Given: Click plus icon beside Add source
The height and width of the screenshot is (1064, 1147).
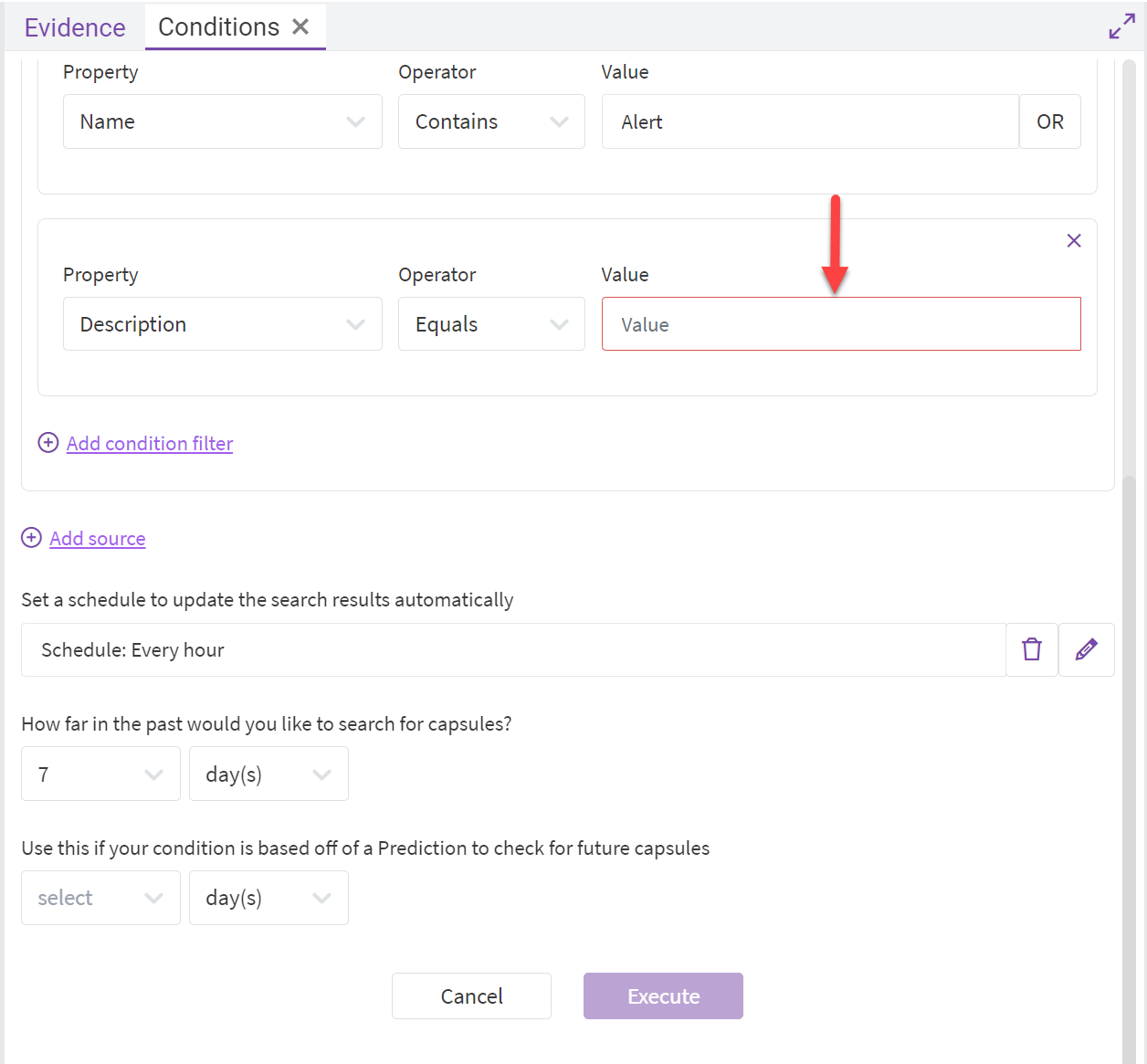Looking at the screenshot, I should point(32,538).
